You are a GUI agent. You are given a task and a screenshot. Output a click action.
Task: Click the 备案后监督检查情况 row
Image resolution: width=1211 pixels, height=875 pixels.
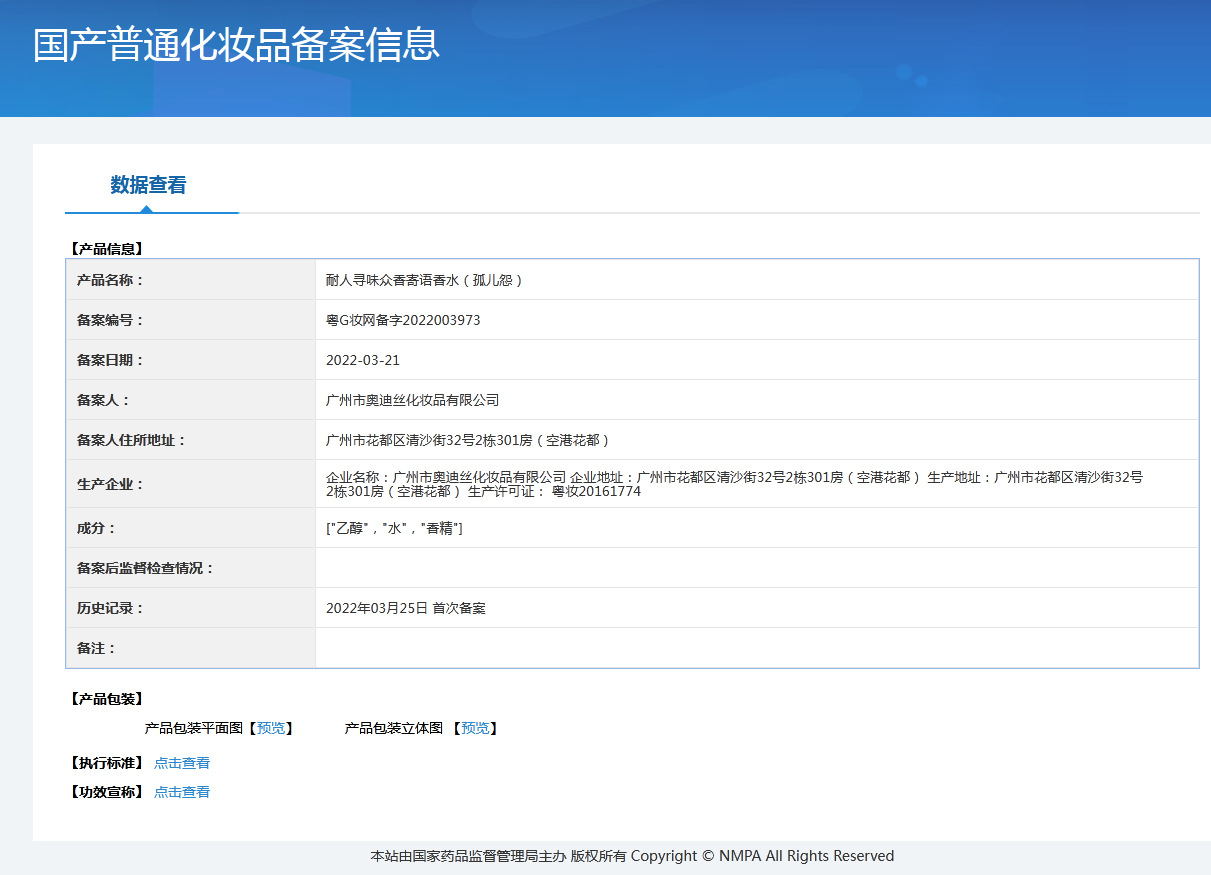point(600,568)
